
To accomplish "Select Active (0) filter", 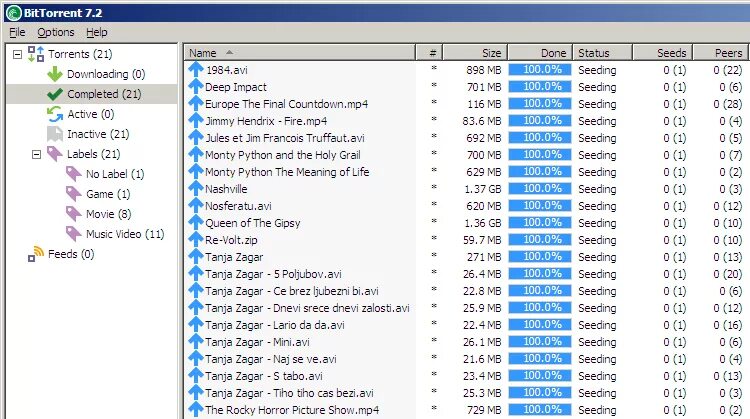I will (90, 114).
